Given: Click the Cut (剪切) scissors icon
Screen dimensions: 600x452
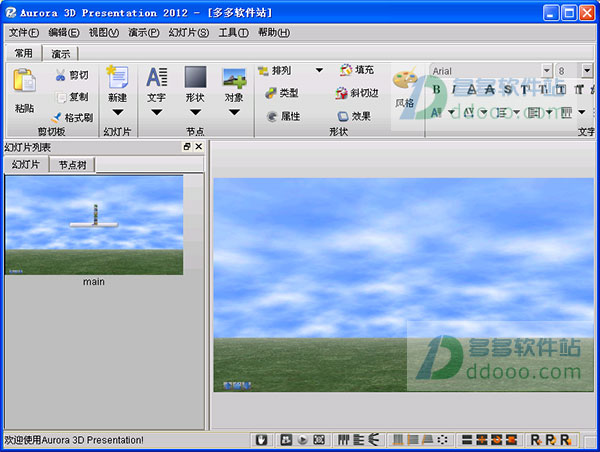Looking at the screenshot, I should pyautogui.click(x=60, y=75).
